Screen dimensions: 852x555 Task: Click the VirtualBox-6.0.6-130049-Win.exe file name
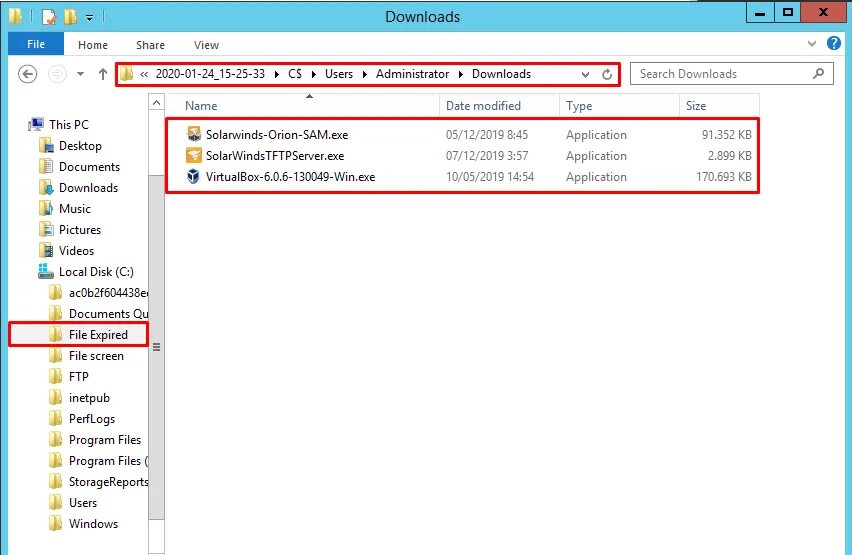pyautogui.click(x=290, y=177)
